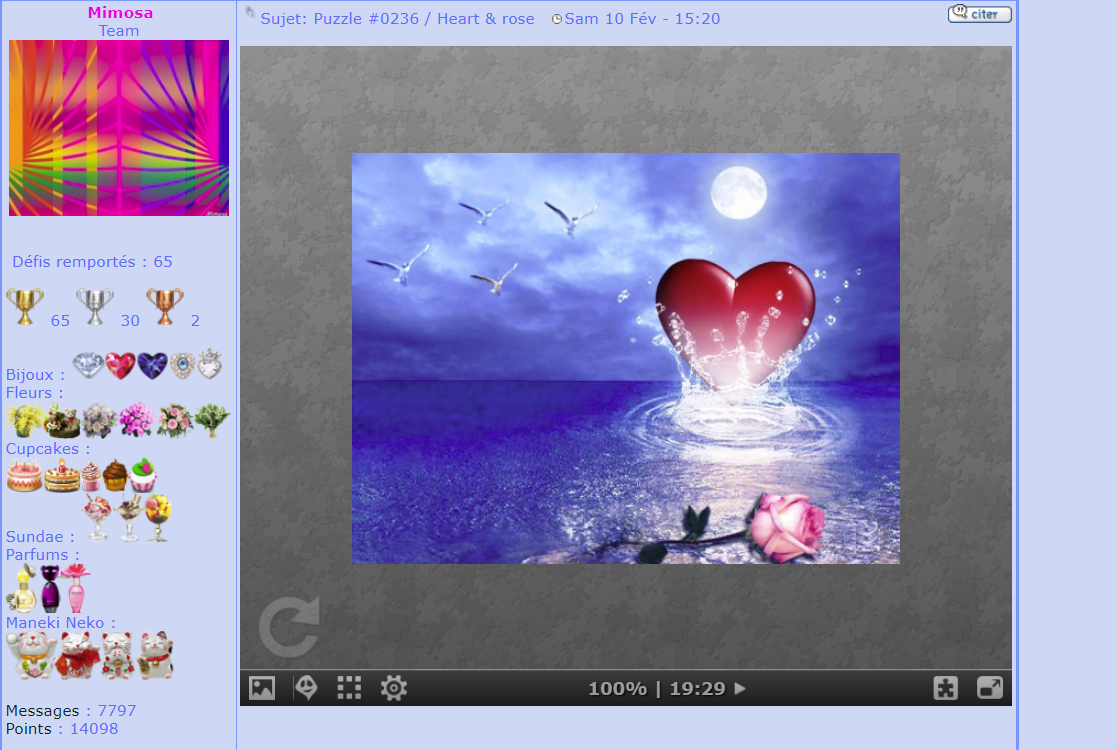The width and height of the screenshot is (1117, 750).
Task: Click the citer quote button
Action: [980, 14]
